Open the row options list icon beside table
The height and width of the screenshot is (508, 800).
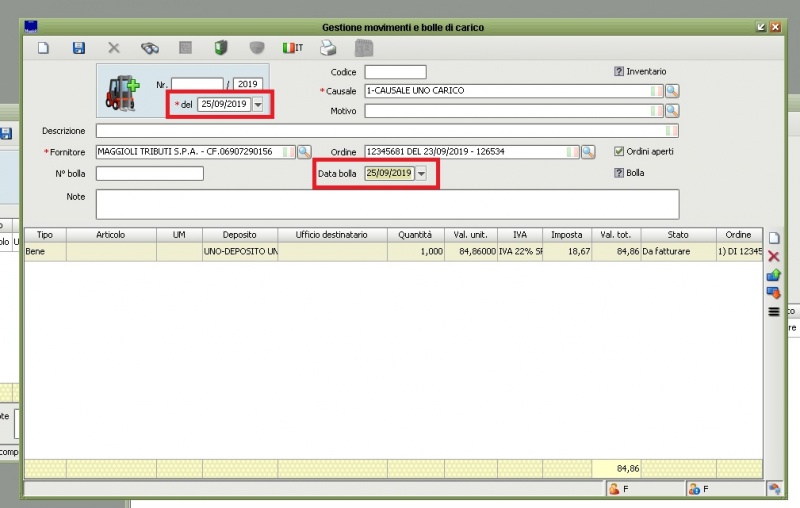pyautogui.click(x=773, y=312)
